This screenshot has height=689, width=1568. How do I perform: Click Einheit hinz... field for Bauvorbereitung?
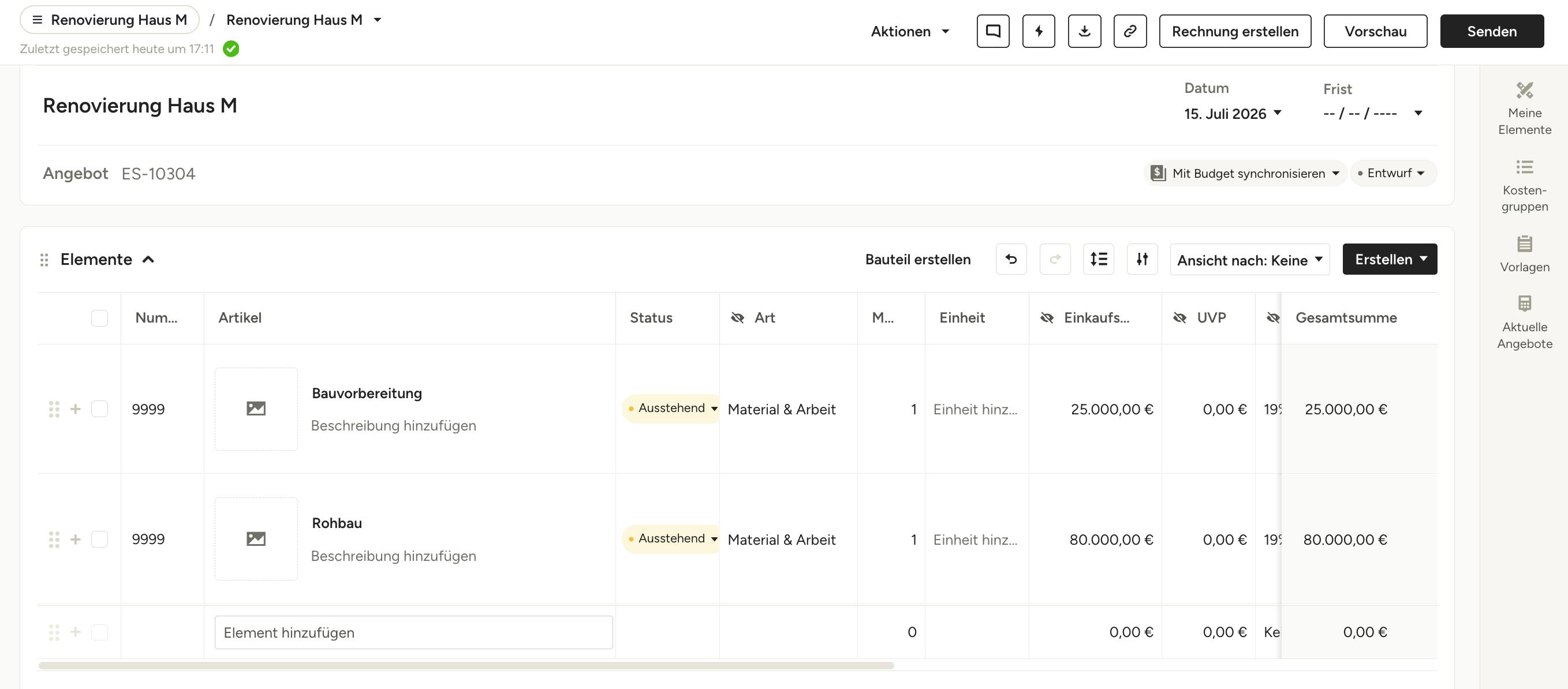coord(976,409)
